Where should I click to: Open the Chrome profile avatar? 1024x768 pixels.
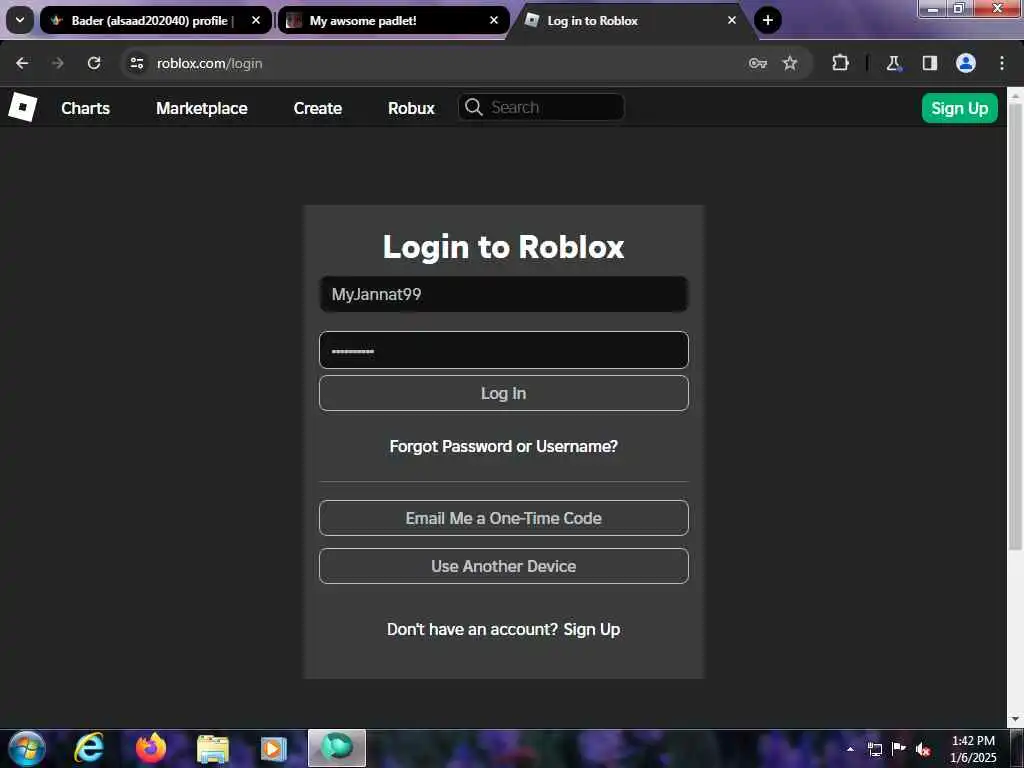click(966, 63)
